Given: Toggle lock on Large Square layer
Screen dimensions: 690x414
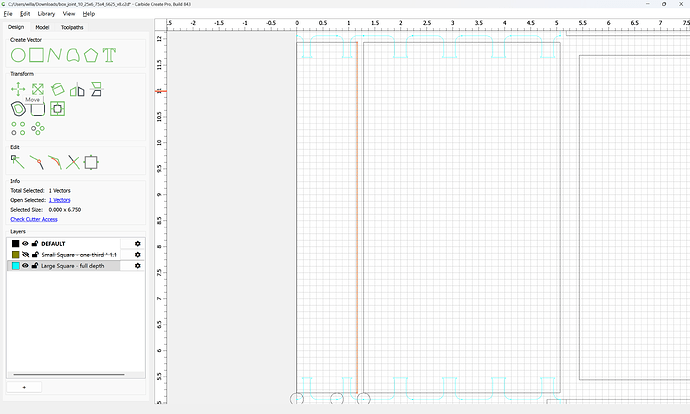Looking at the screenshot, I should tap(35, 266).
